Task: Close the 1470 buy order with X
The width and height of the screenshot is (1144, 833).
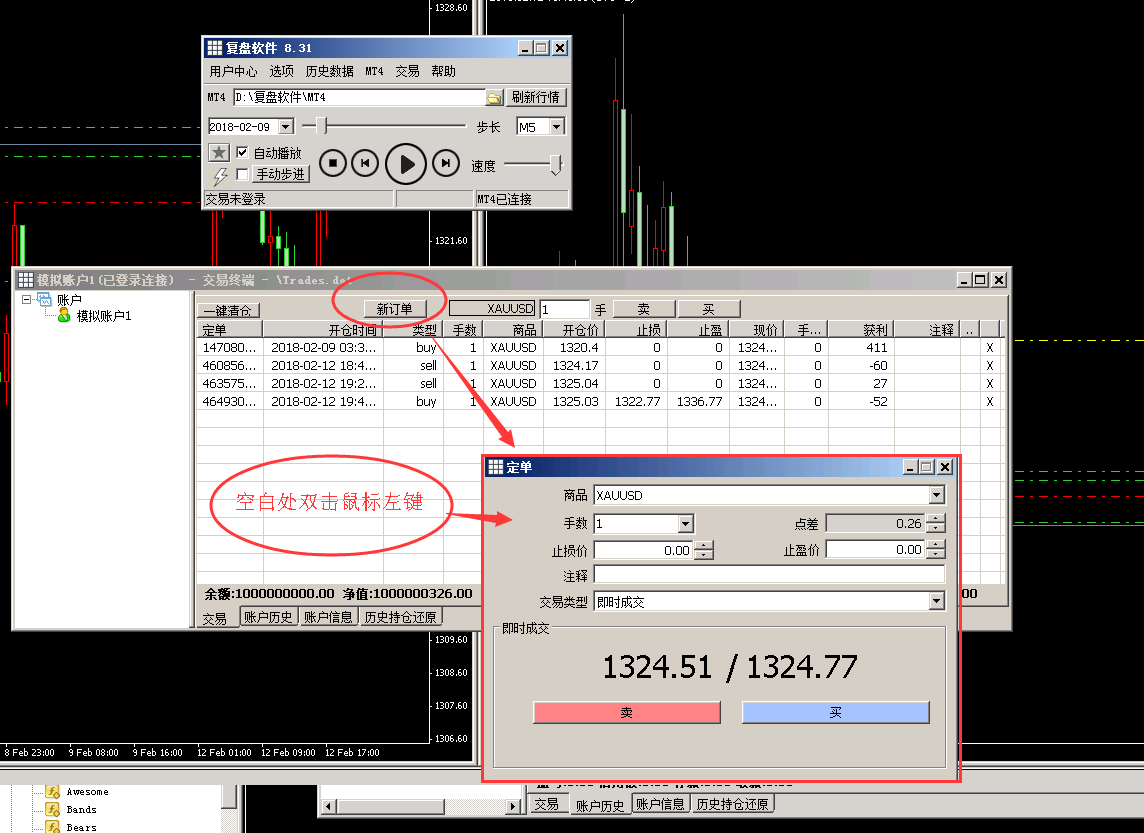Action: [x=990, y=348]
